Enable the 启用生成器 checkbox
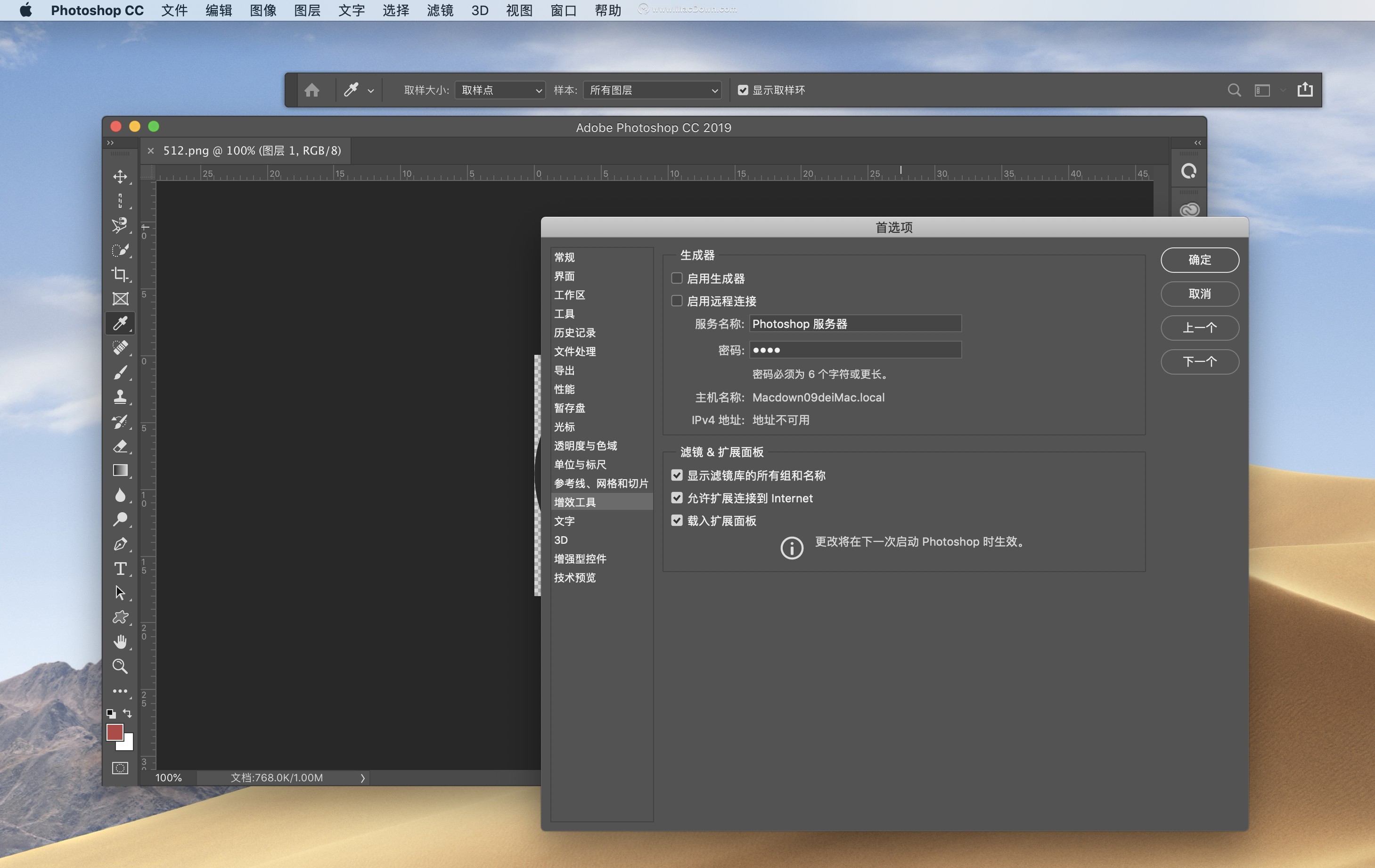This screenshot has height=868, width=1375. (677, 278)
